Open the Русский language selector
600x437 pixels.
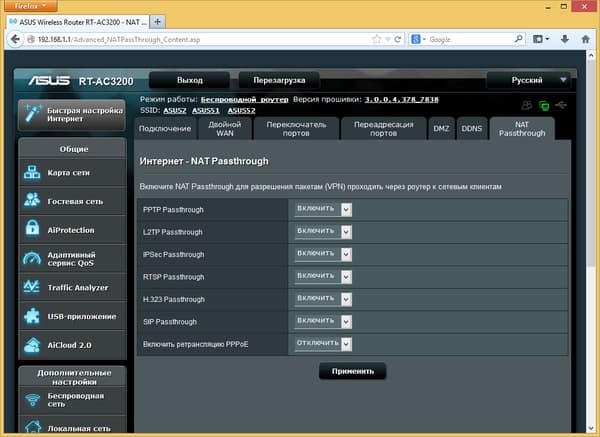pyautogui.click(x=528, y=80)
